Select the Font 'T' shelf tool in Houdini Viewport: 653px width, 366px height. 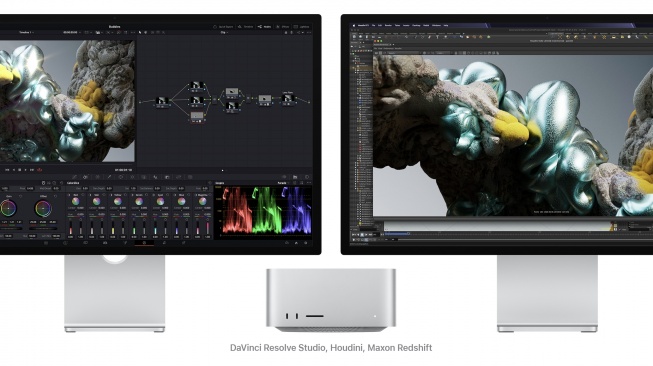437,37
